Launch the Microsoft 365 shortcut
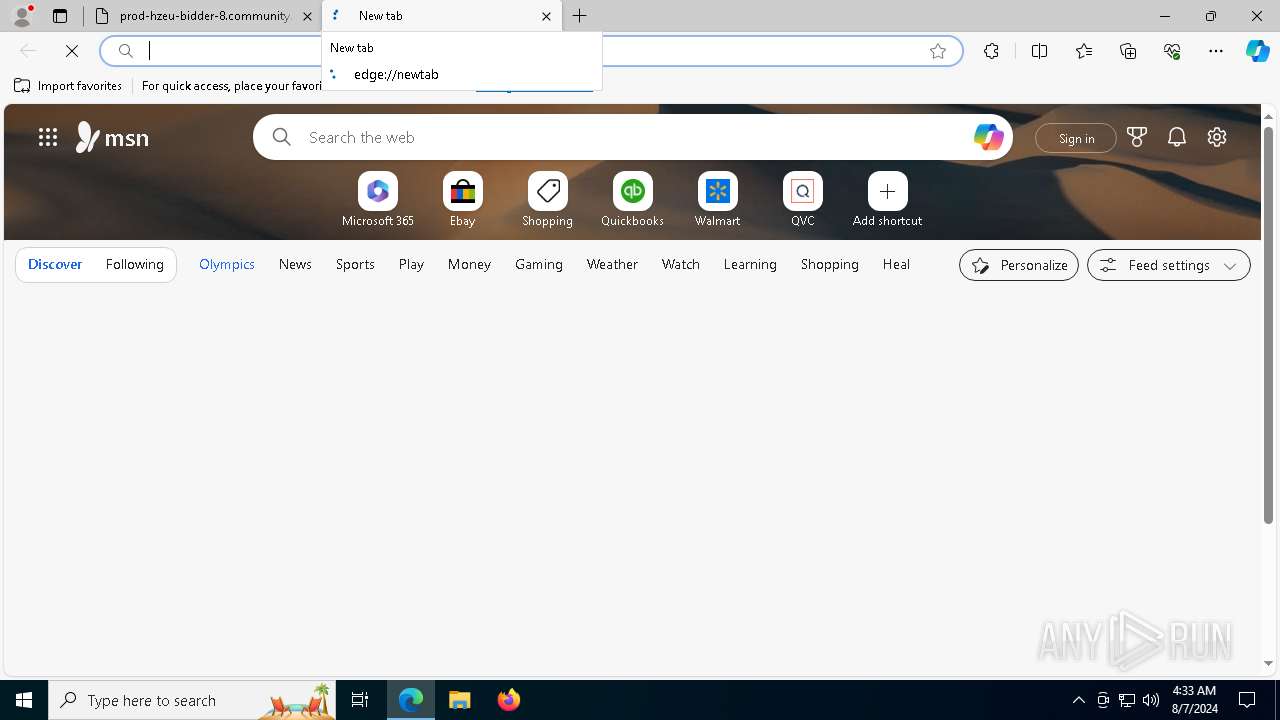The height and width of the screenshot is (720, 1280). pyautogui.click(x=378, y=200)
